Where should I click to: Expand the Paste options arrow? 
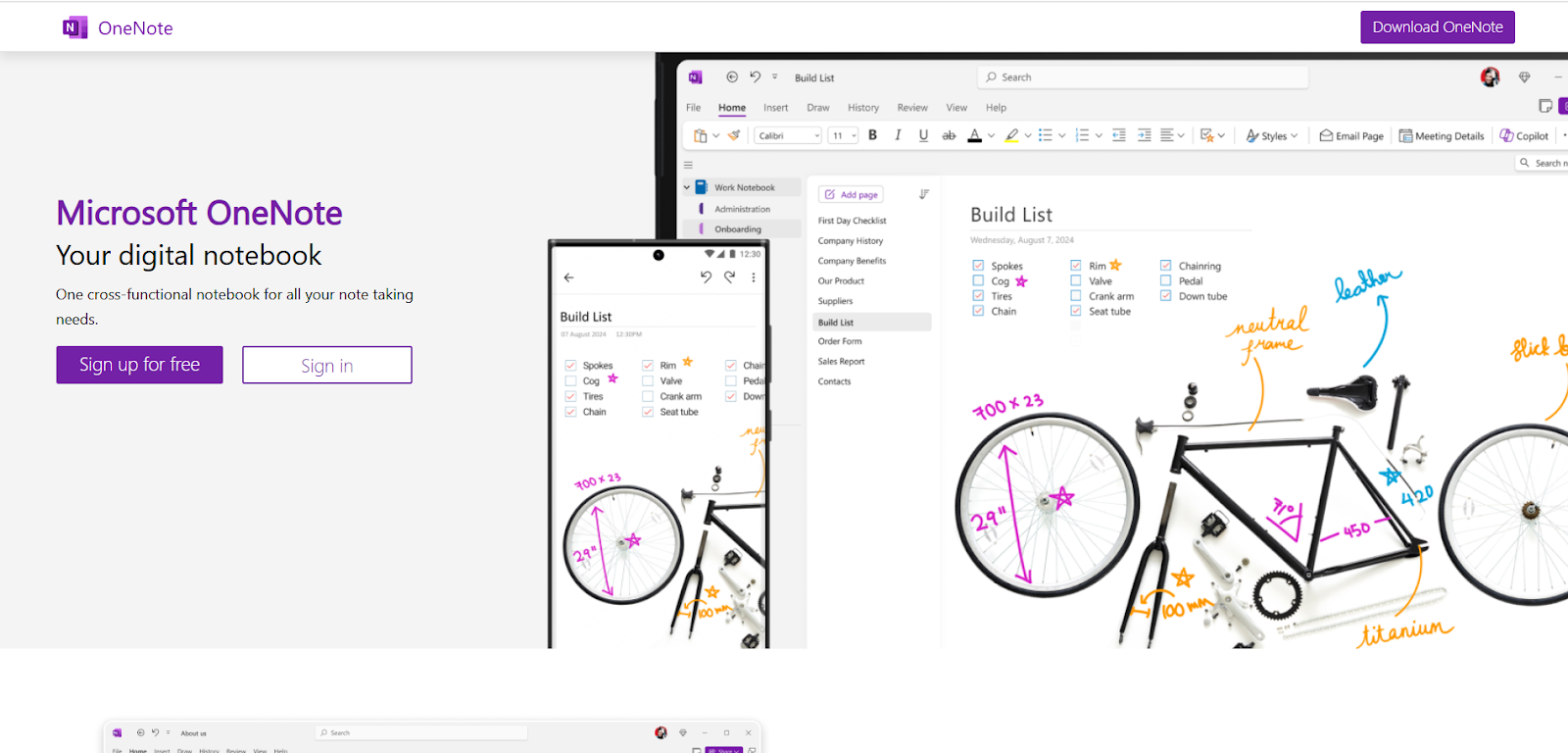[x=716, y=136]
